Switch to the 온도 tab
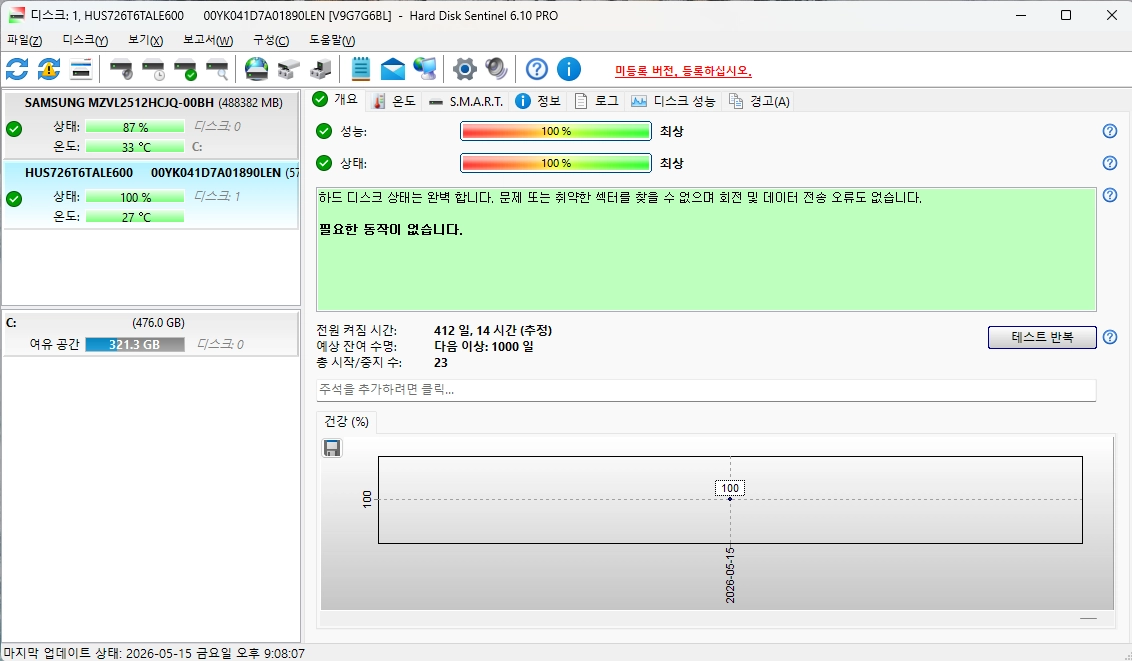Image resolution: width=1132 pixels, height=661 pixels. 394,101
